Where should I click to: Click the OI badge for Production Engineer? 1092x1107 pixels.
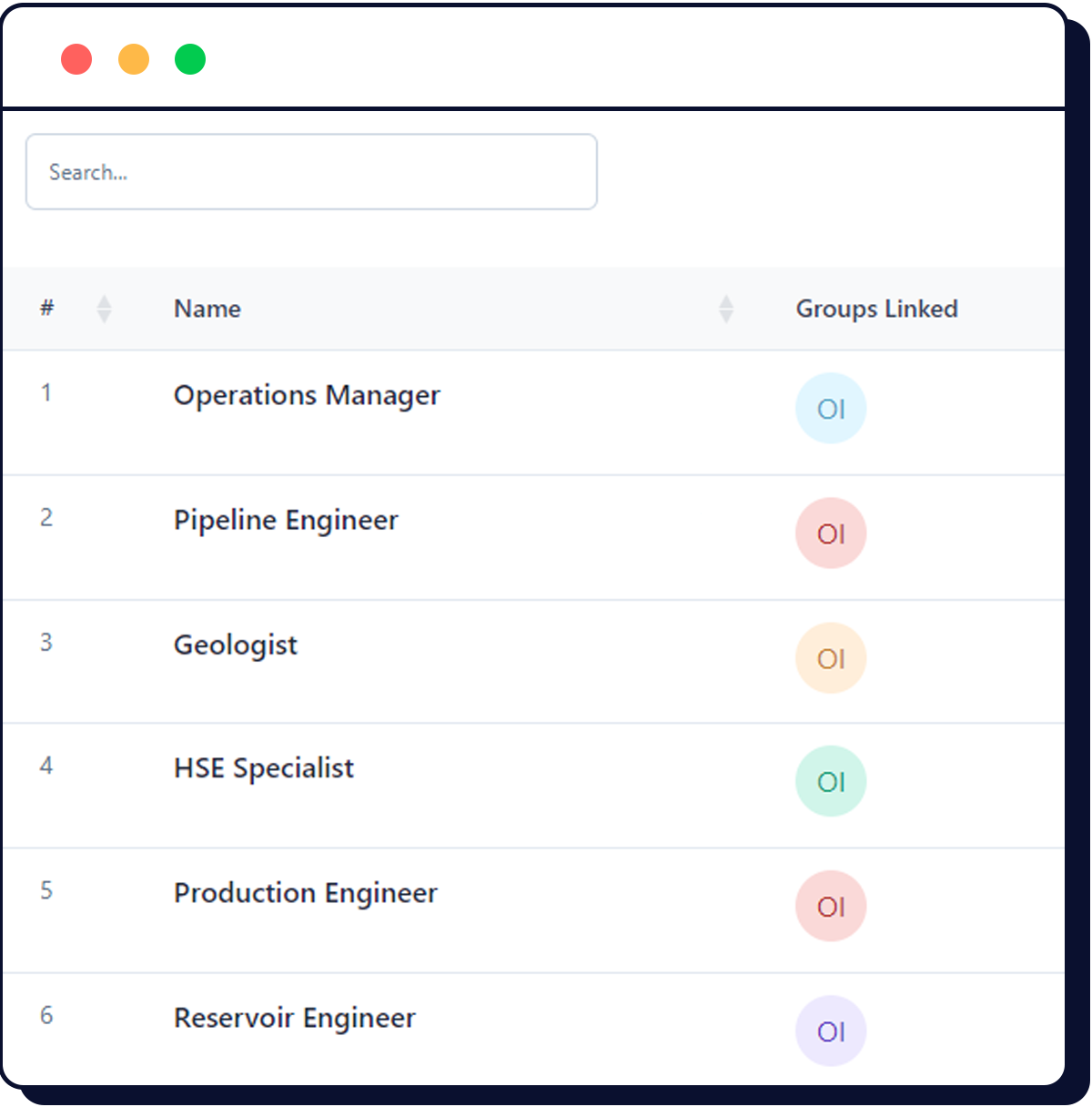coord(831,905)
